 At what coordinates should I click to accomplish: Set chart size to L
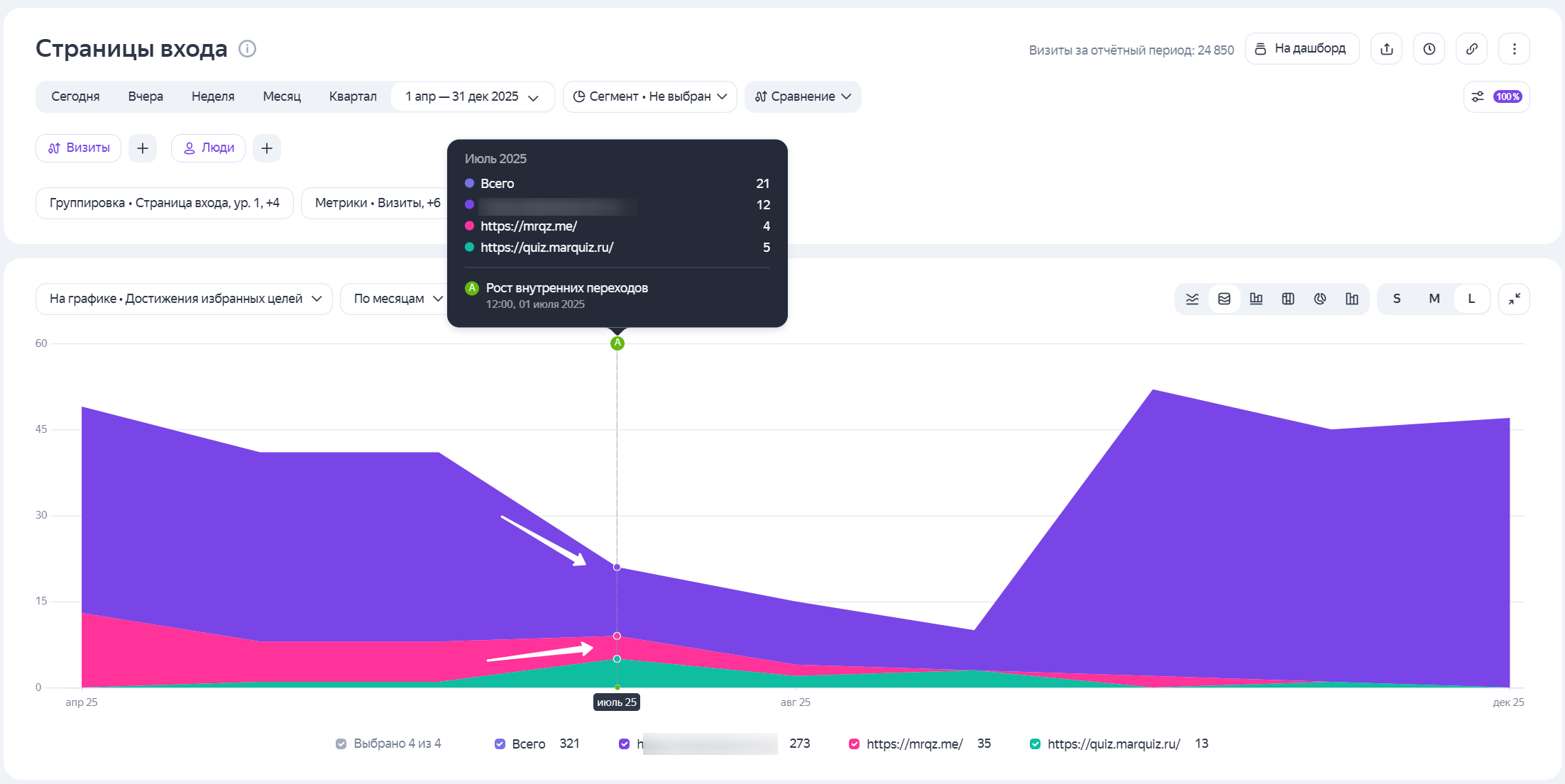click(1471, 299)
